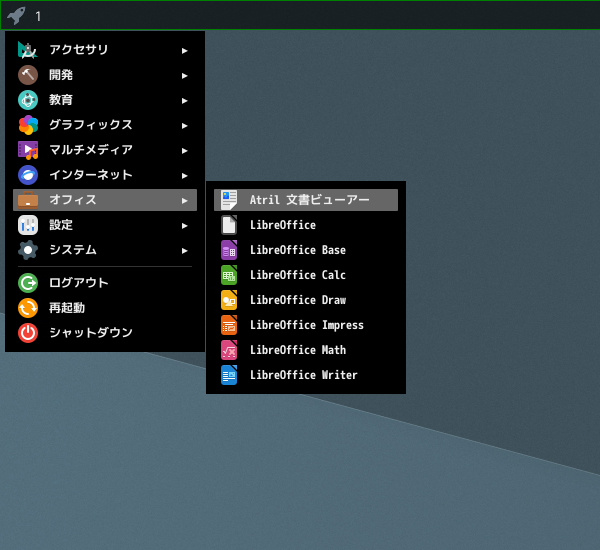Open the 設定 menu entry
Image resolution: width=600 pixels, height=550 pixels.
click(x=105, y=225)
